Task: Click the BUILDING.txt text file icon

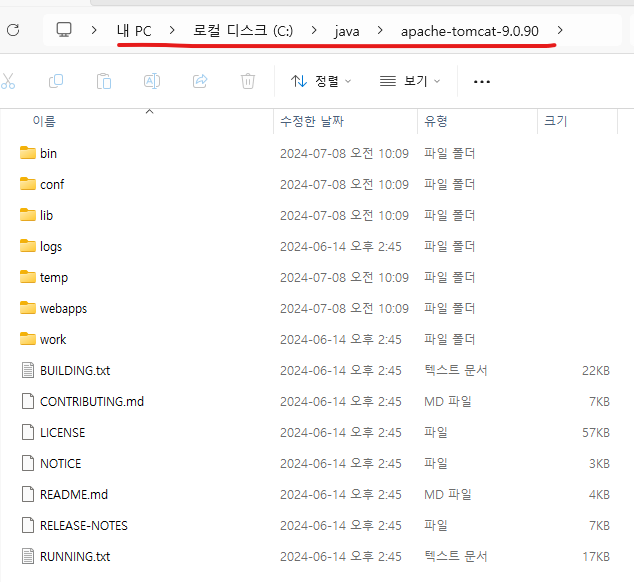Action: pos(28,370)
